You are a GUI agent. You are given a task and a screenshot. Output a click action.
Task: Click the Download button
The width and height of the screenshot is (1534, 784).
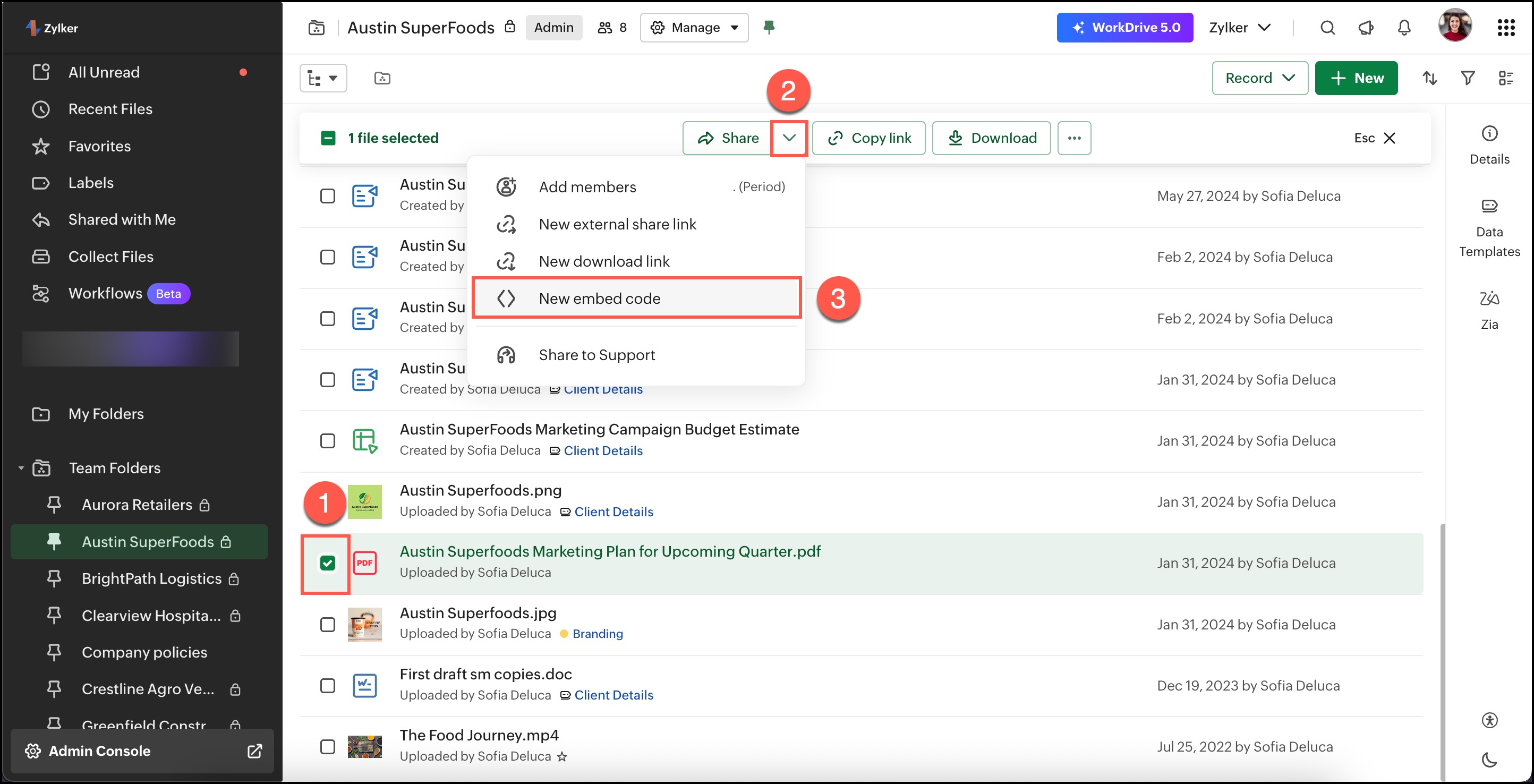(x=992, y=138)
